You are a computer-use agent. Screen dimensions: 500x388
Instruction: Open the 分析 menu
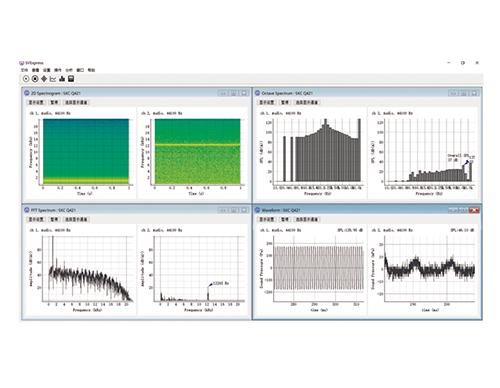(x=69, y=70)
